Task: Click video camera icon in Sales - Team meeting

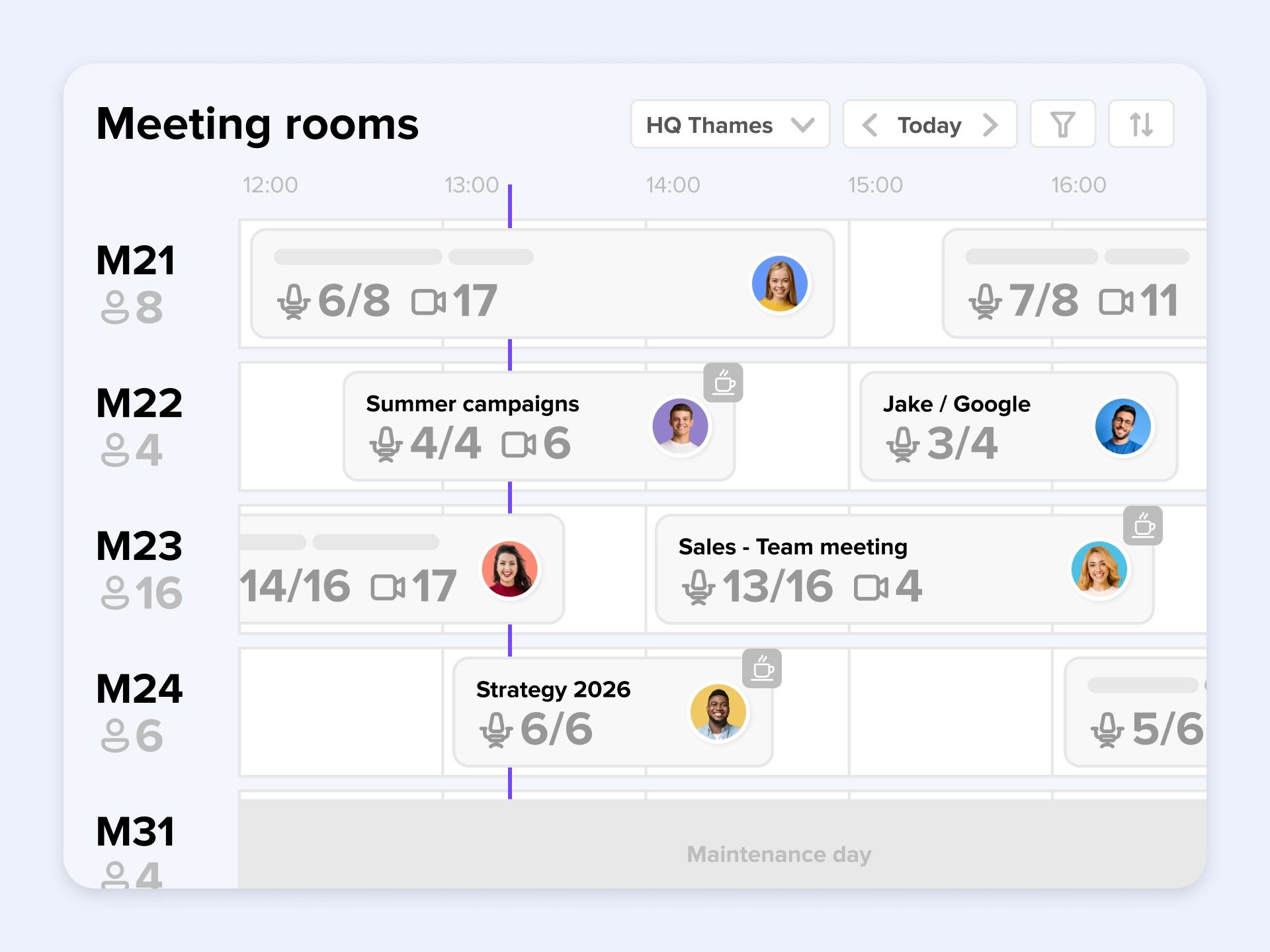Action: point(870,587)
